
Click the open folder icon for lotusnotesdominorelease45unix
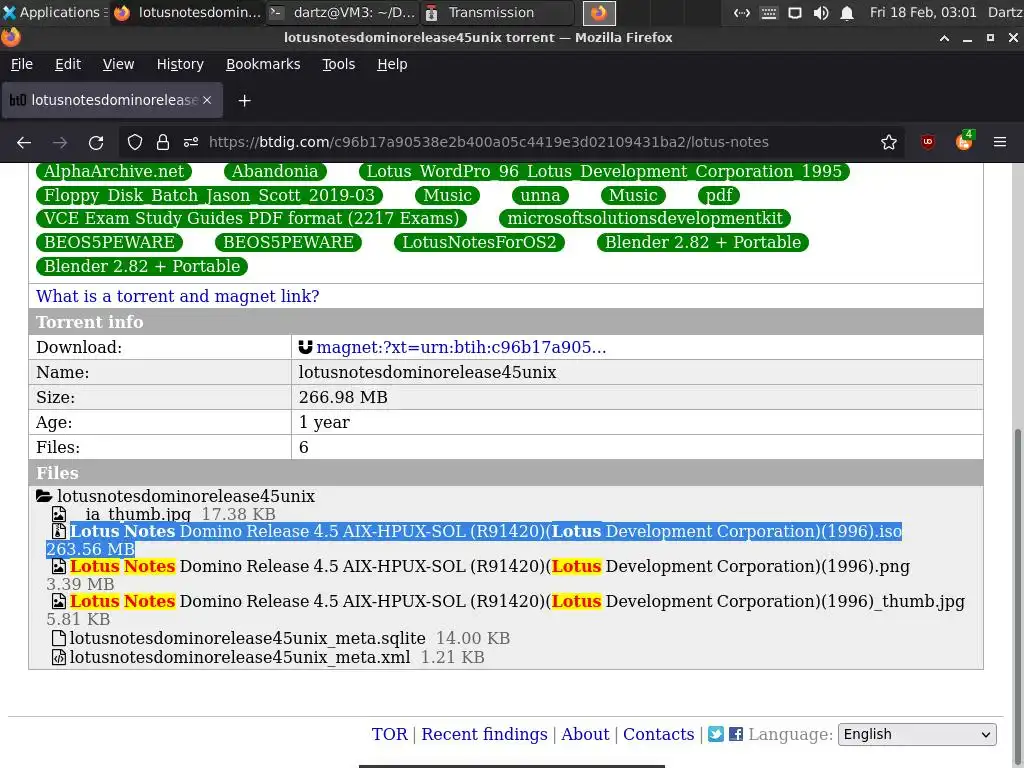click(44, 496)
